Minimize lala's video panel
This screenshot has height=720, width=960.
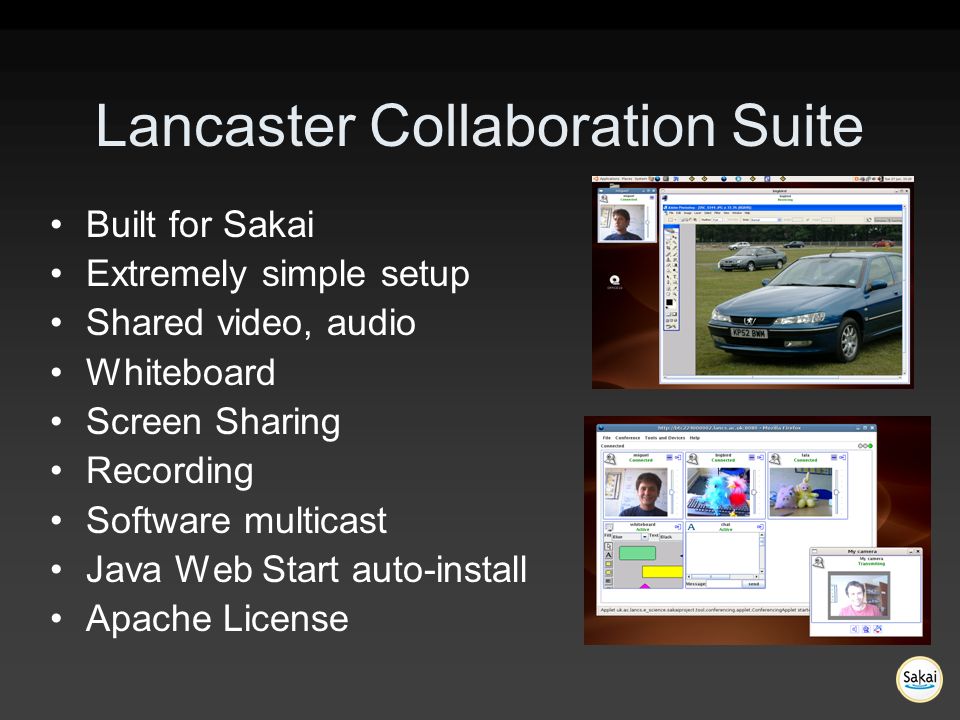(834, 457)
